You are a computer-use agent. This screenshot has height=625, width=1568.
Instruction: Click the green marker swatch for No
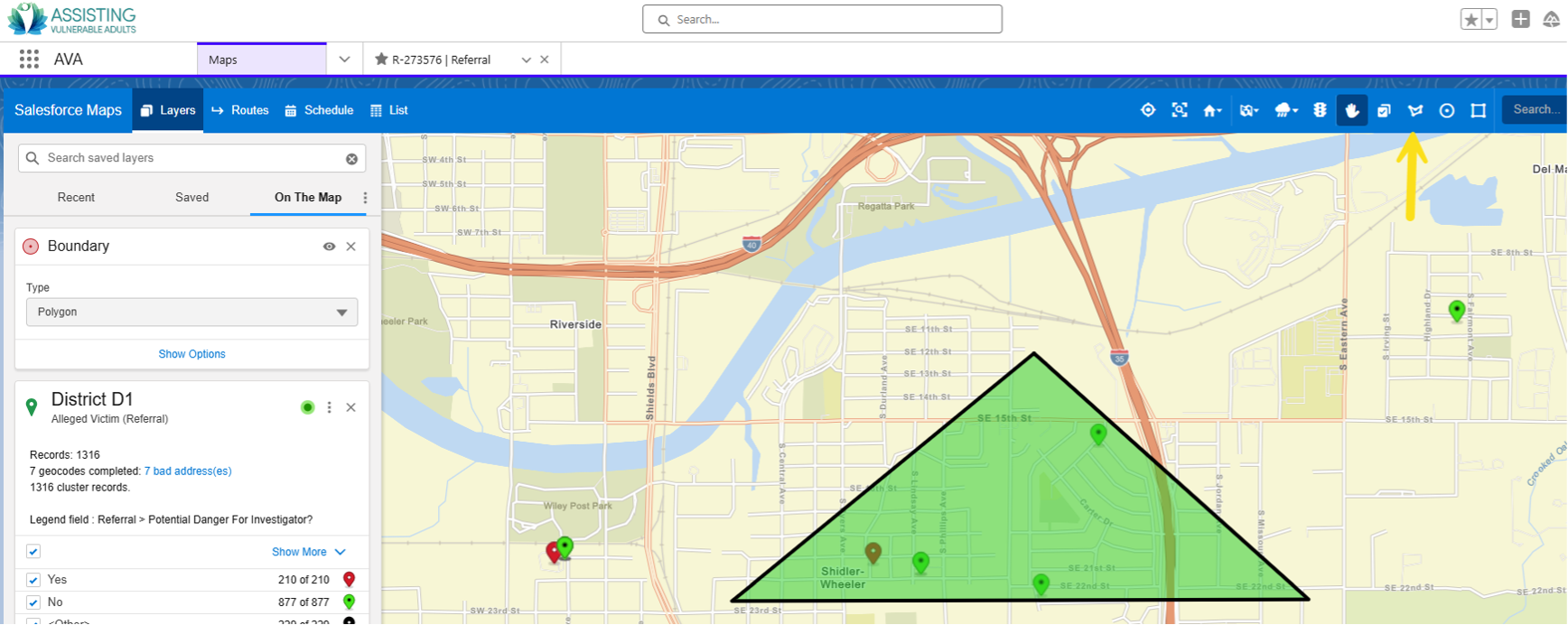[350, 602]
